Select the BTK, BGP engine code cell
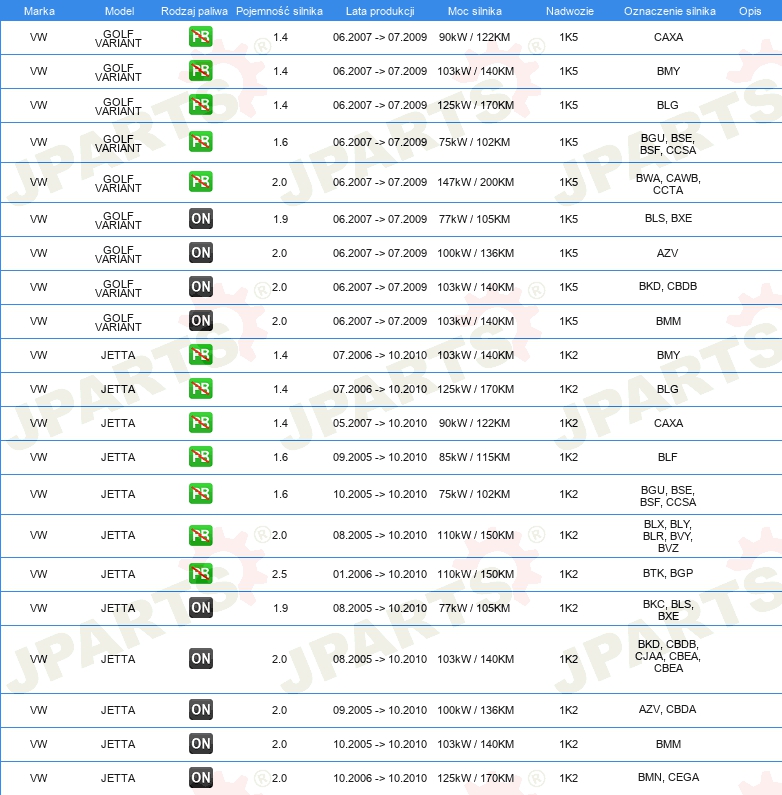The width and height of the screenshot is (782, 795). coord(668,573)
